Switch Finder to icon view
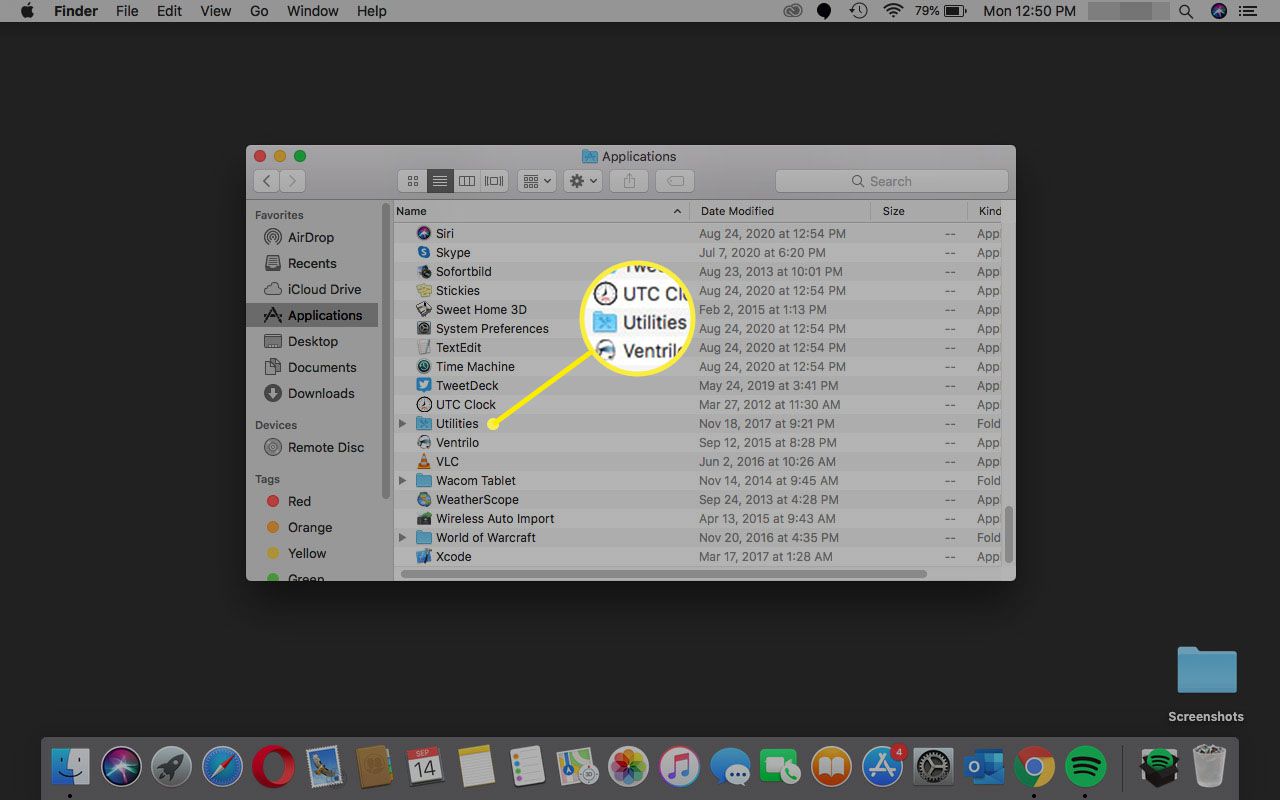Viewport: 1280px width, 800px height. [x=412, y=181]
